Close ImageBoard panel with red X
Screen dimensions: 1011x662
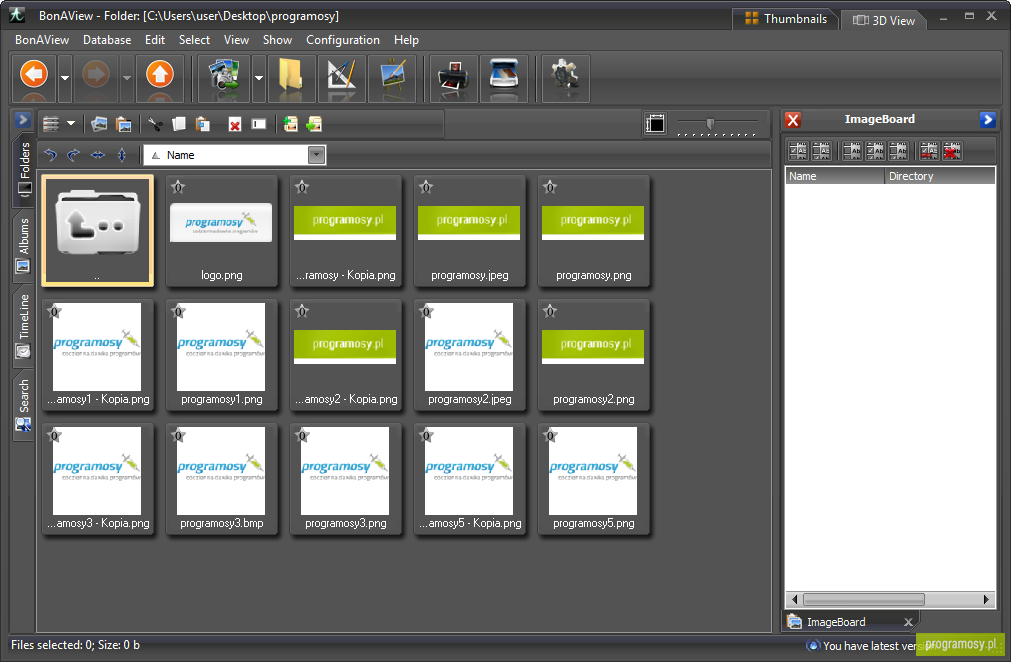pyautogui.click(x=793, y=120)
